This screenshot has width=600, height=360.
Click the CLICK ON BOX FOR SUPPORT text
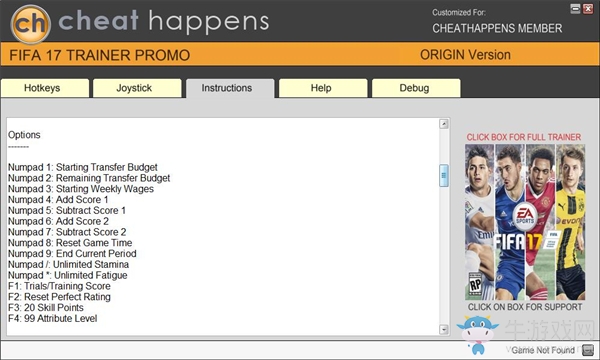tap(525, 307)
